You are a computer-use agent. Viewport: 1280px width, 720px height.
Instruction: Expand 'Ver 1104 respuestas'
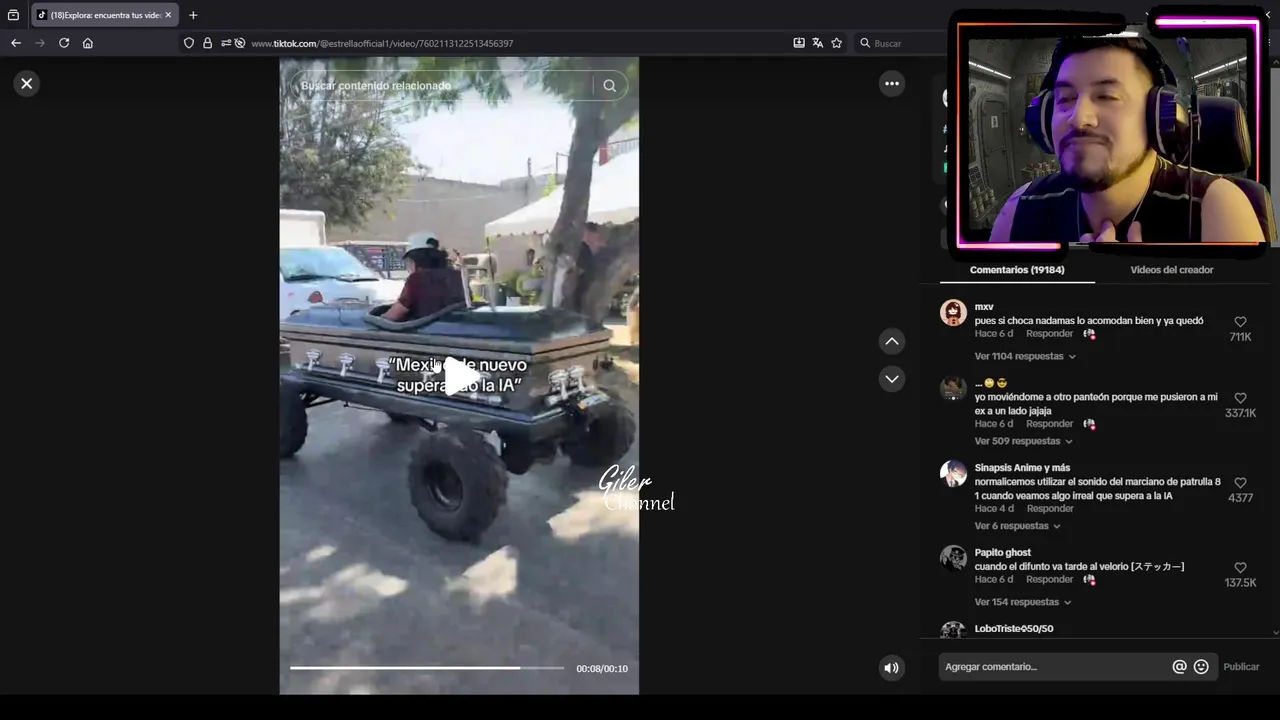coord(1025,356)
